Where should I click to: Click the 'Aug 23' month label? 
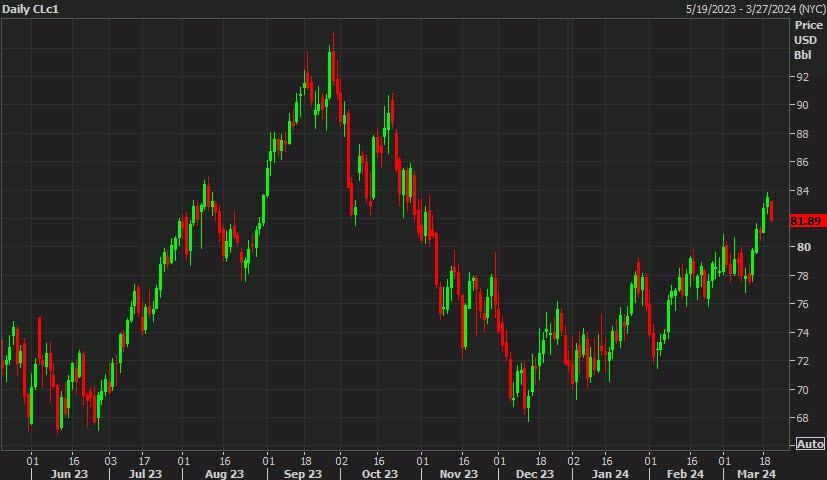(224, 474)
